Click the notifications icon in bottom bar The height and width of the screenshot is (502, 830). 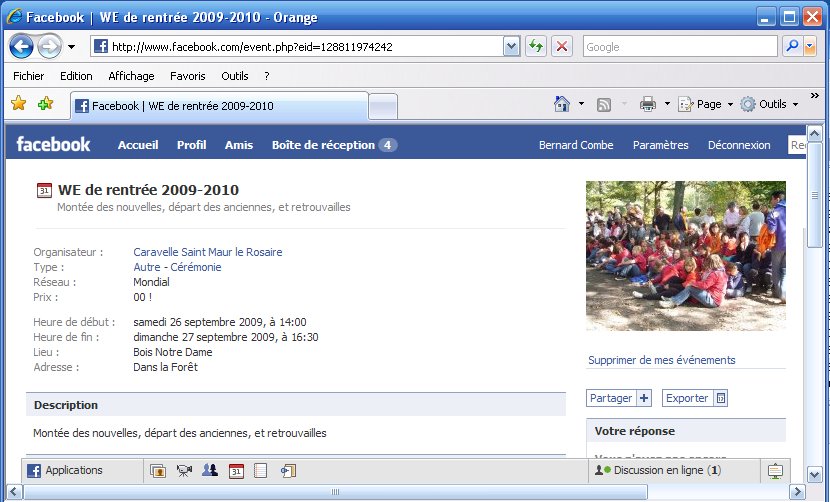tap(775, 470)
